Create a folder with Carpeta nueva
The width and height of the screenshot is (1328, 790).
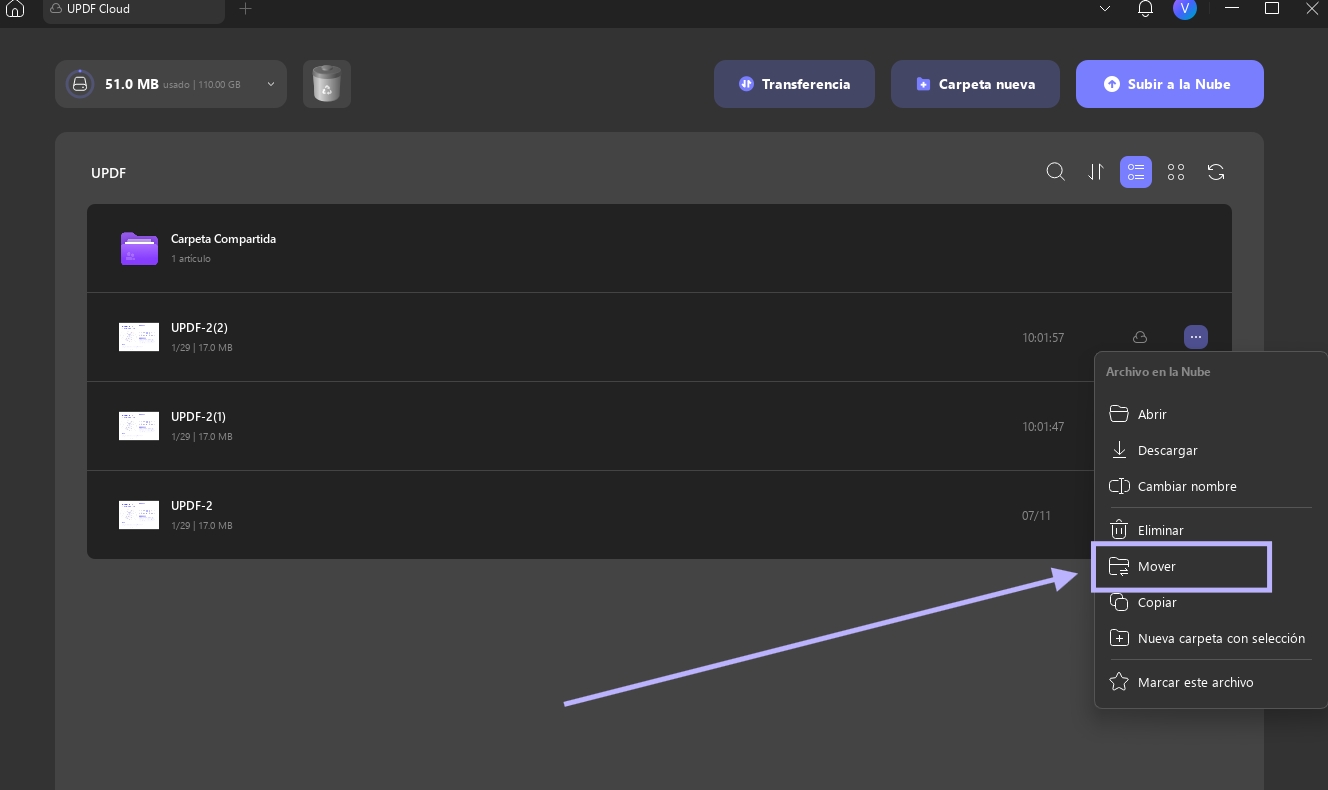tap(975, 84)
